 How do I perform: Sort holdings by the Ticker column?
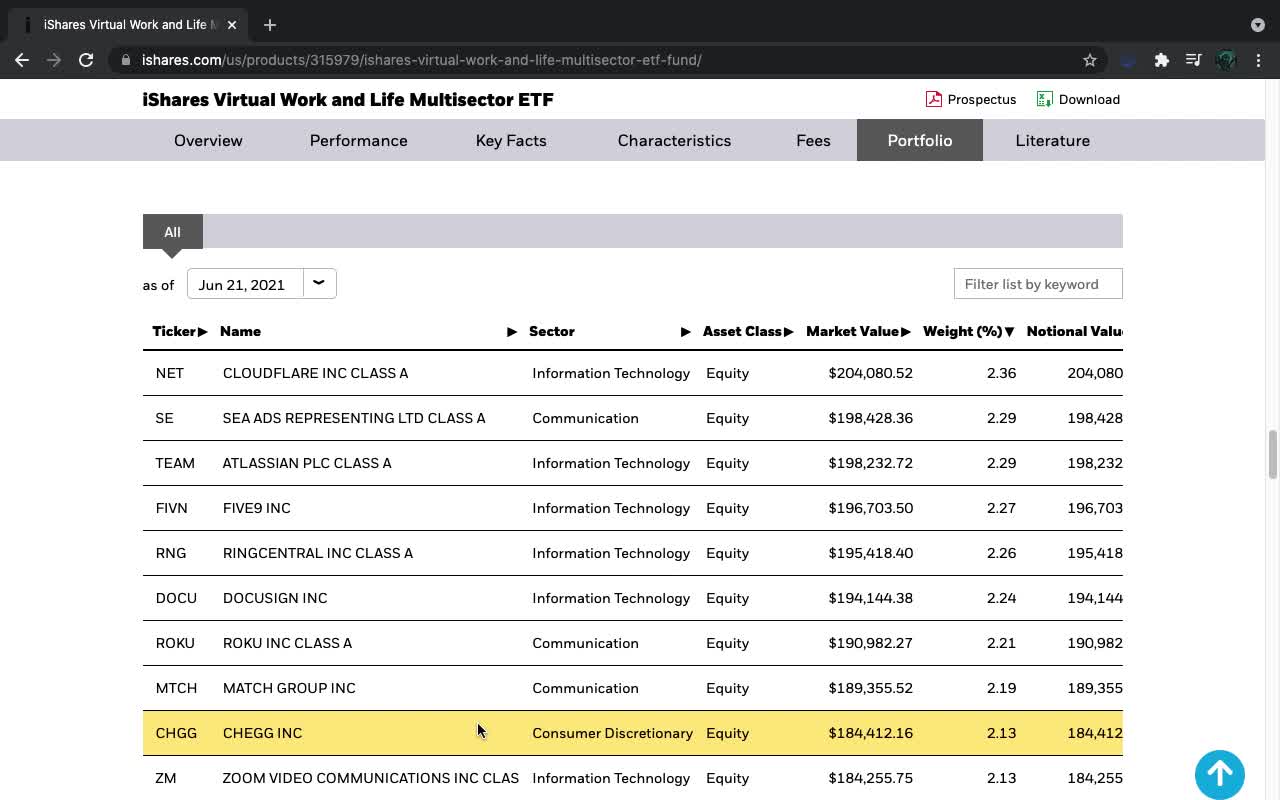[x=179, y=331]
